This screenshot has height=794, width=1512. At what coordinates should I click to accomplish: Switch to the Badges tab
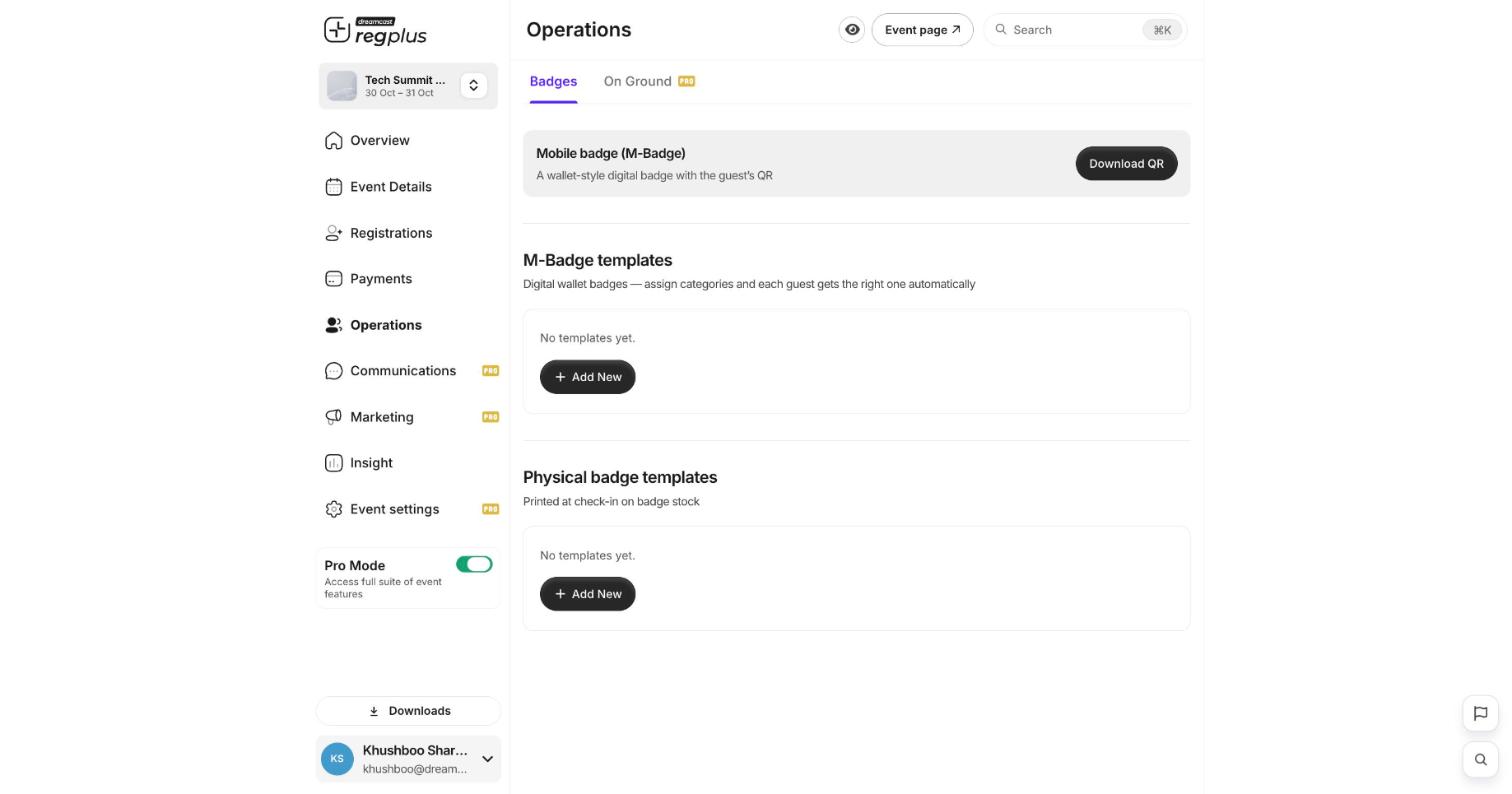553,82
